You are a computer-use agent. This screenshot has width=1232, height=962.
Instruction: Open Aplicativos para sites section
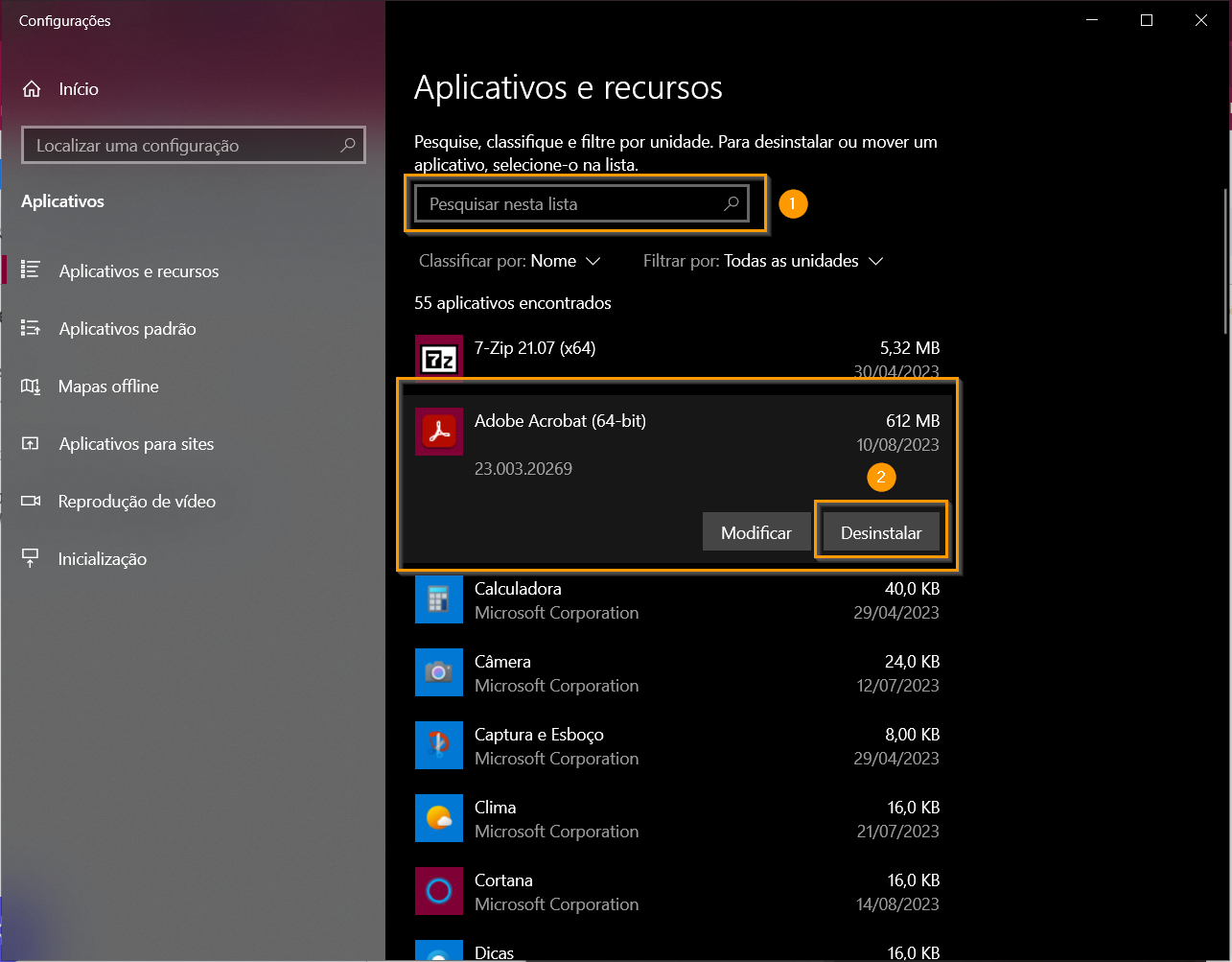click(192, 443)
